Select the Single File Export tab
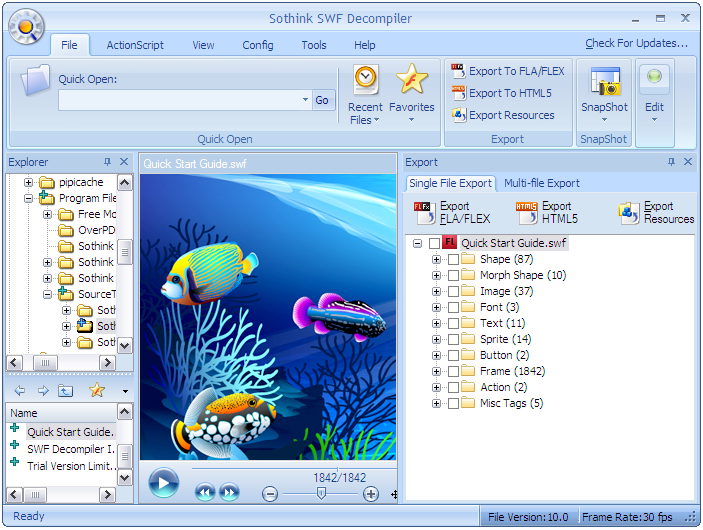 (x=451, y=183)
